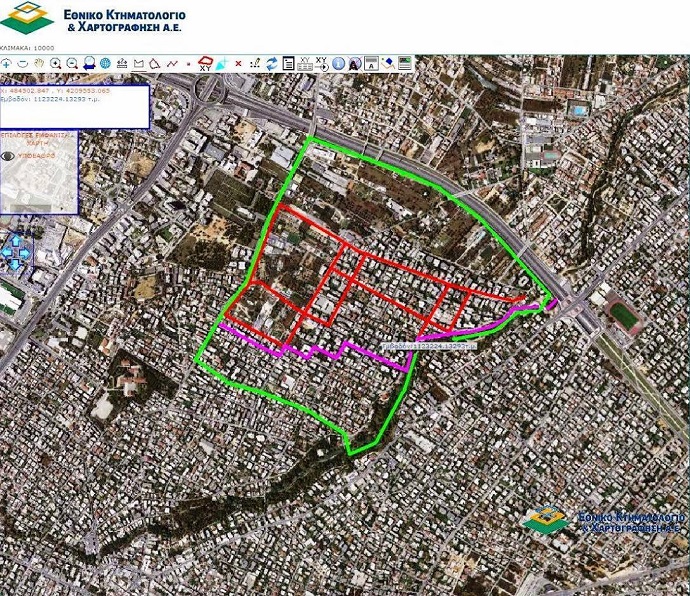
Task: Pan the map right with the arrow
Action: (24, 253)
